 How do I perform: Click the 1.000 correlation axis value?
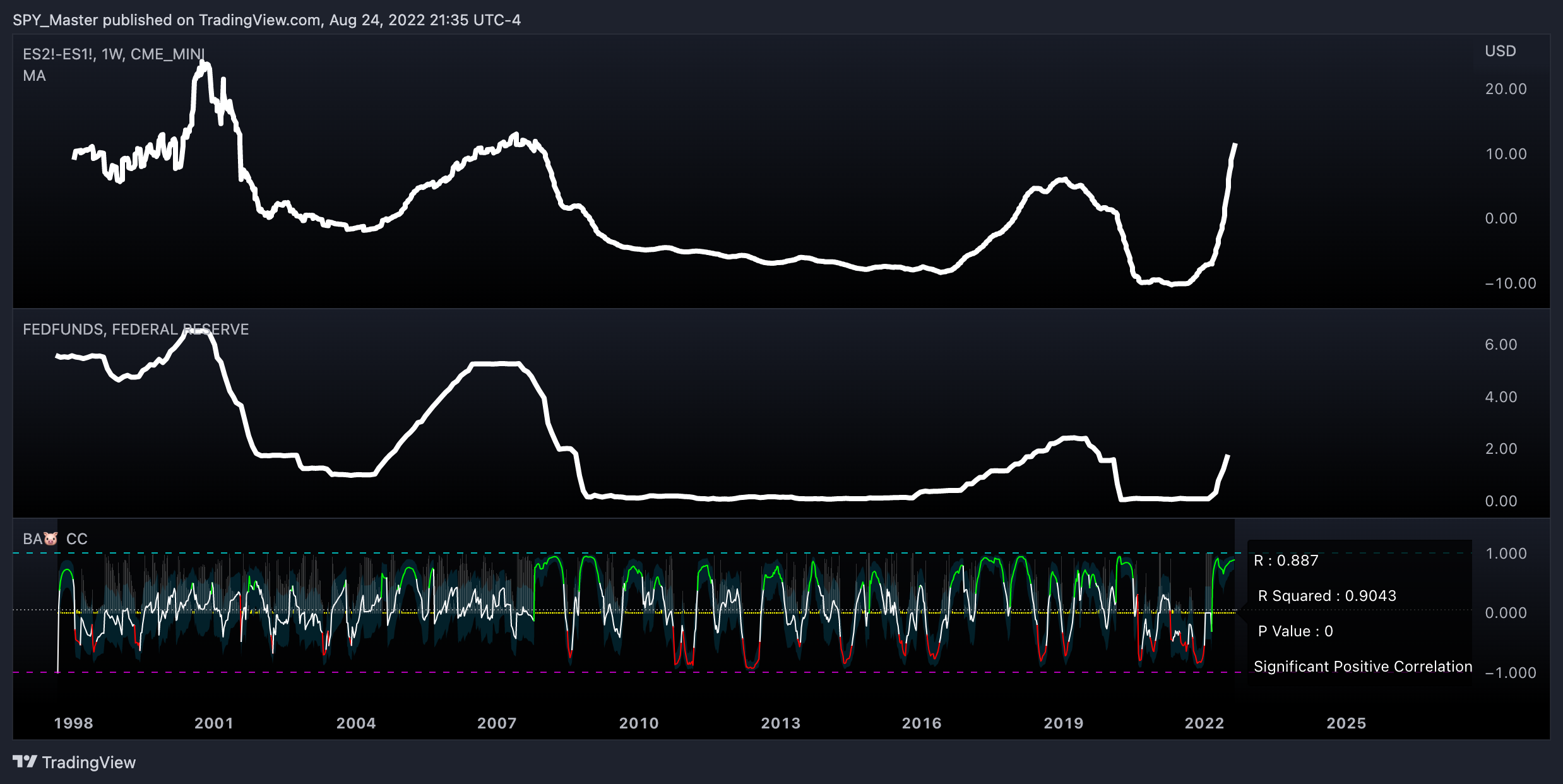(1506, 554)
